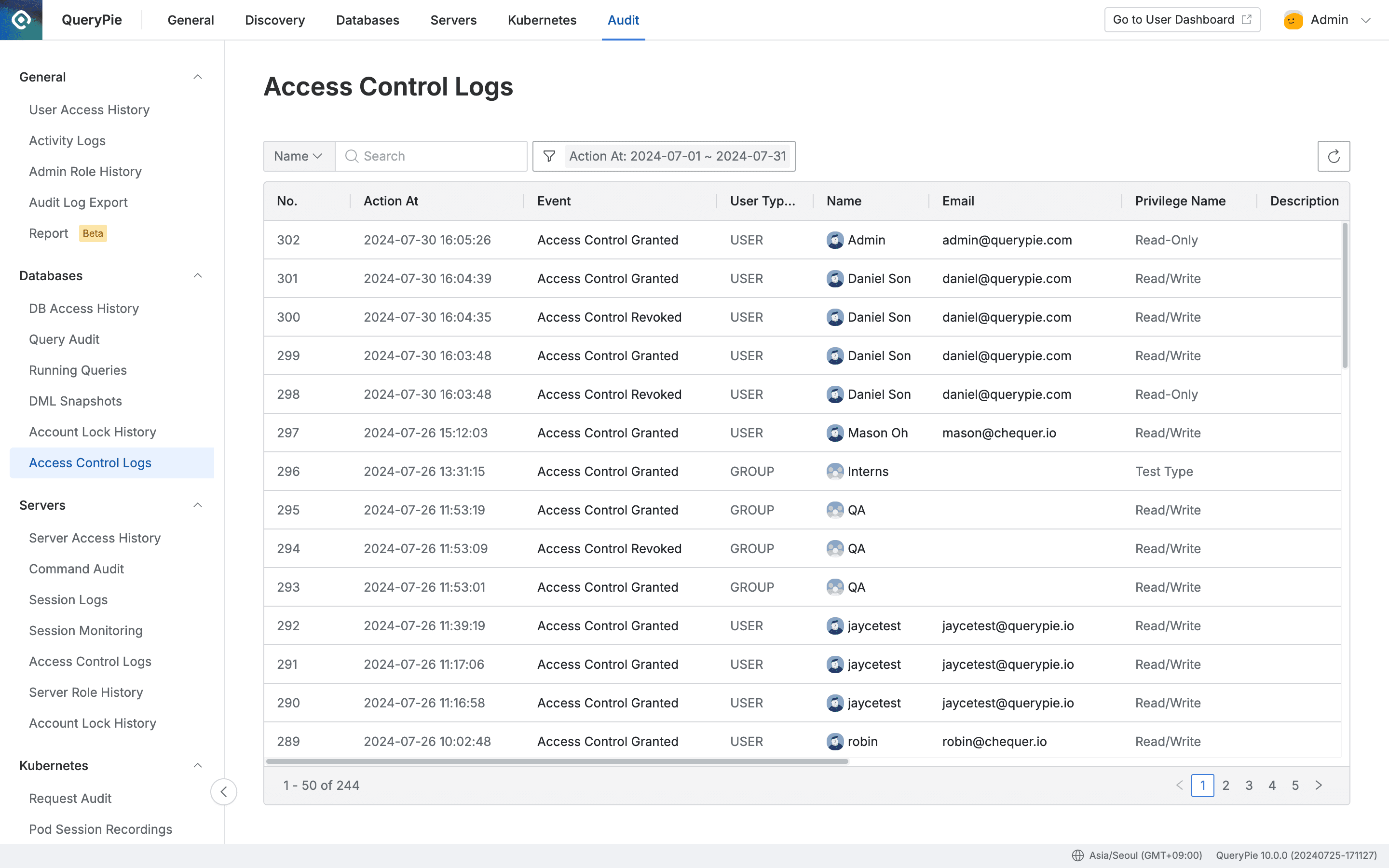Image resolution: width=1389 pixels, height=868 pixels.
Task: Collapse the Servers sidebar section
Action: [197, 504]
